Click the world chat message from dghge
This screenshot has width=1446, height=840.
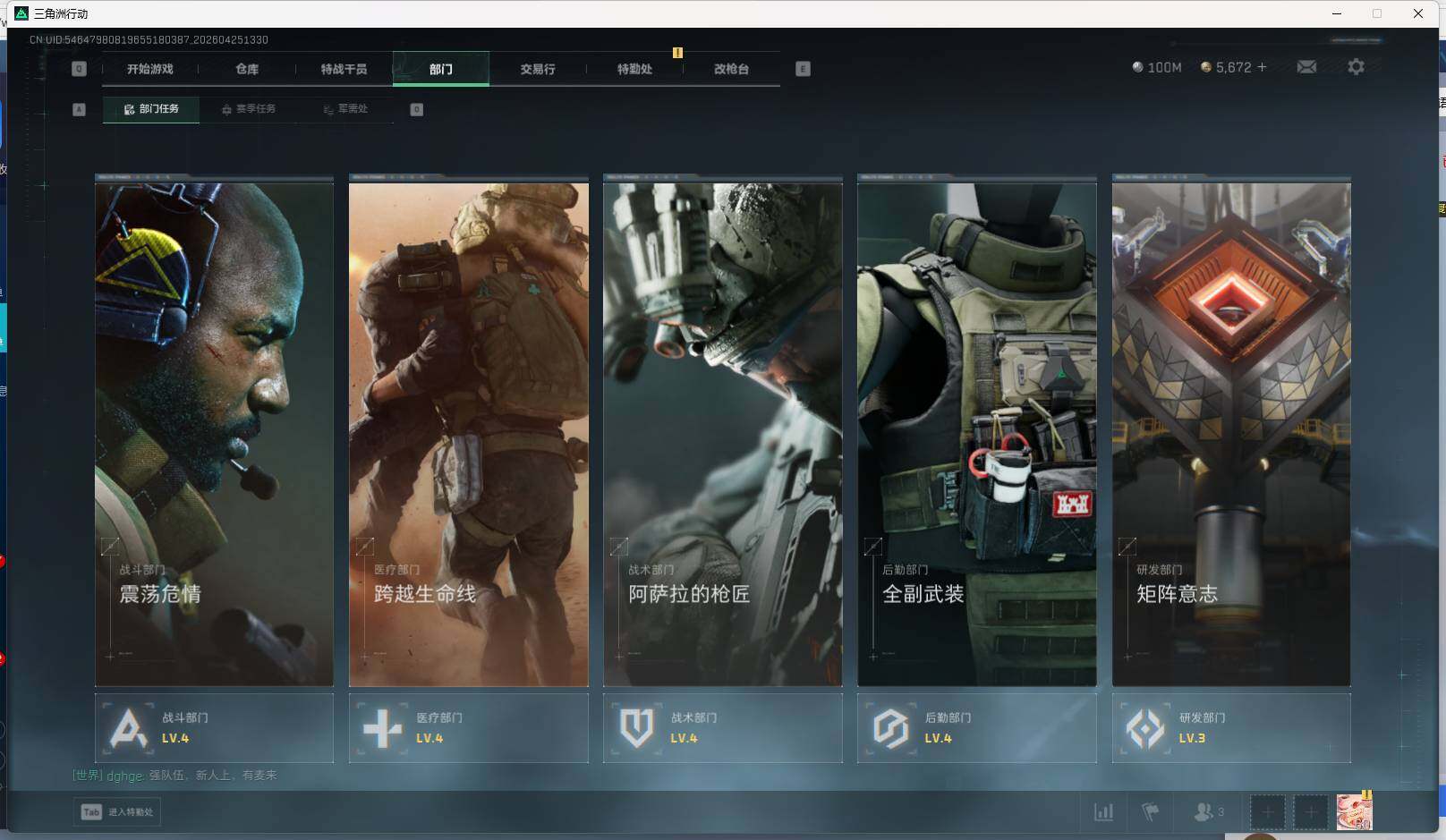pos(174,776)
